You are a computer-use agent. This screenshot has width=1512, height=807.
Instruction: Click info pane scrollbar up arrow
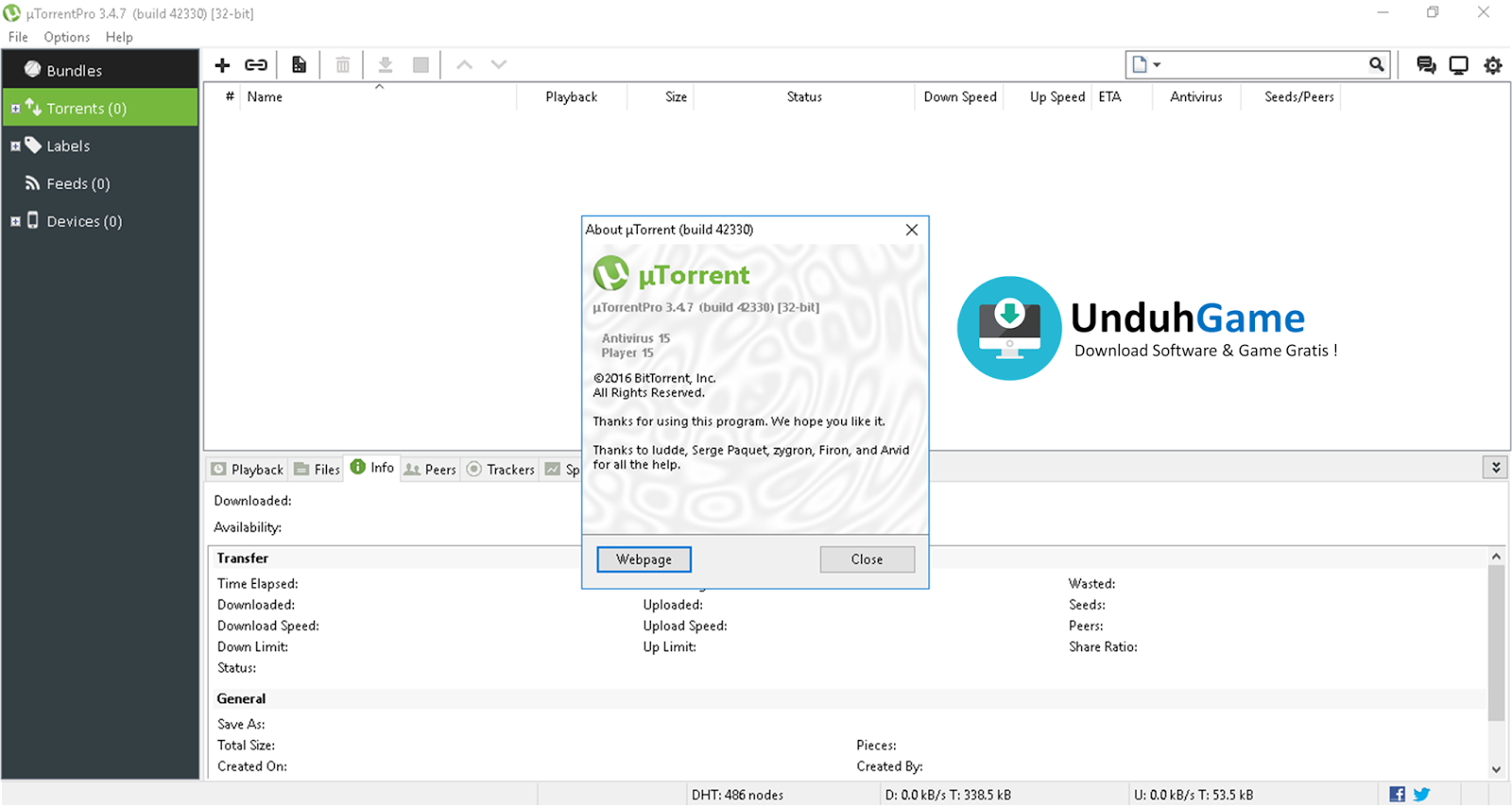1496,556
